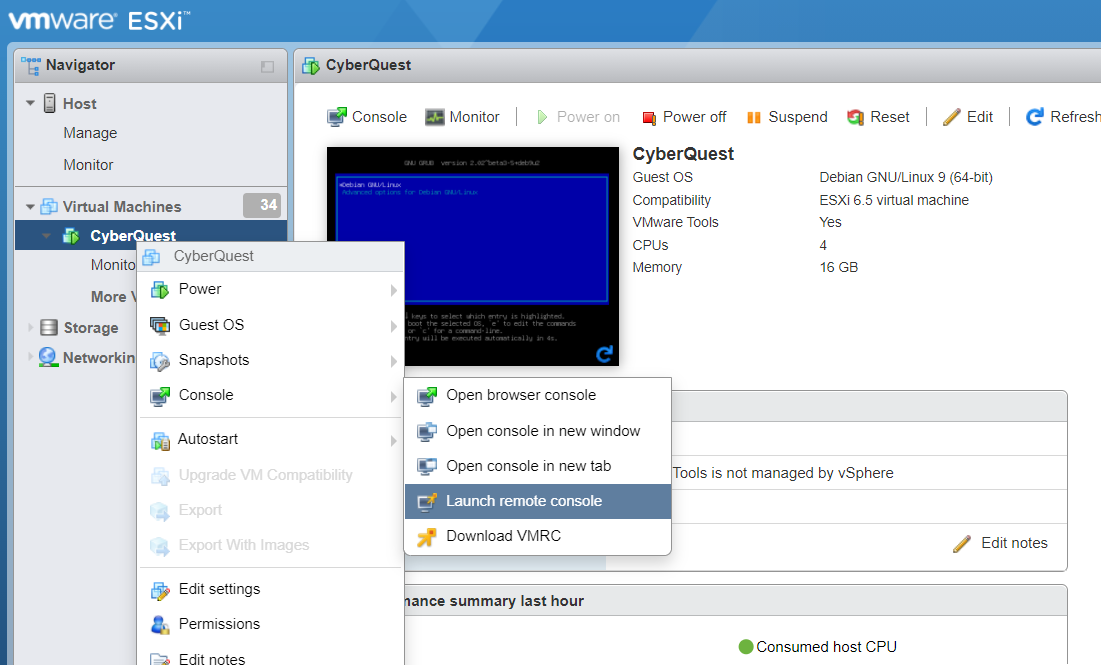
Task: Open Autostart in the context menu
Action: 271,440
